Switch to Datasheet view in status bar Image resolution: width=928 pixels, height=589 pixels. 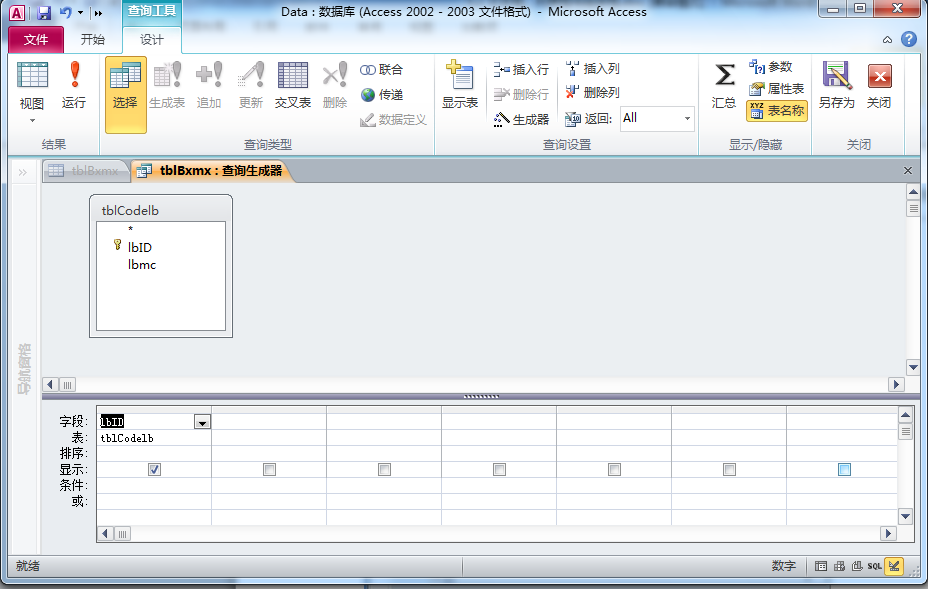pos(821,566)
